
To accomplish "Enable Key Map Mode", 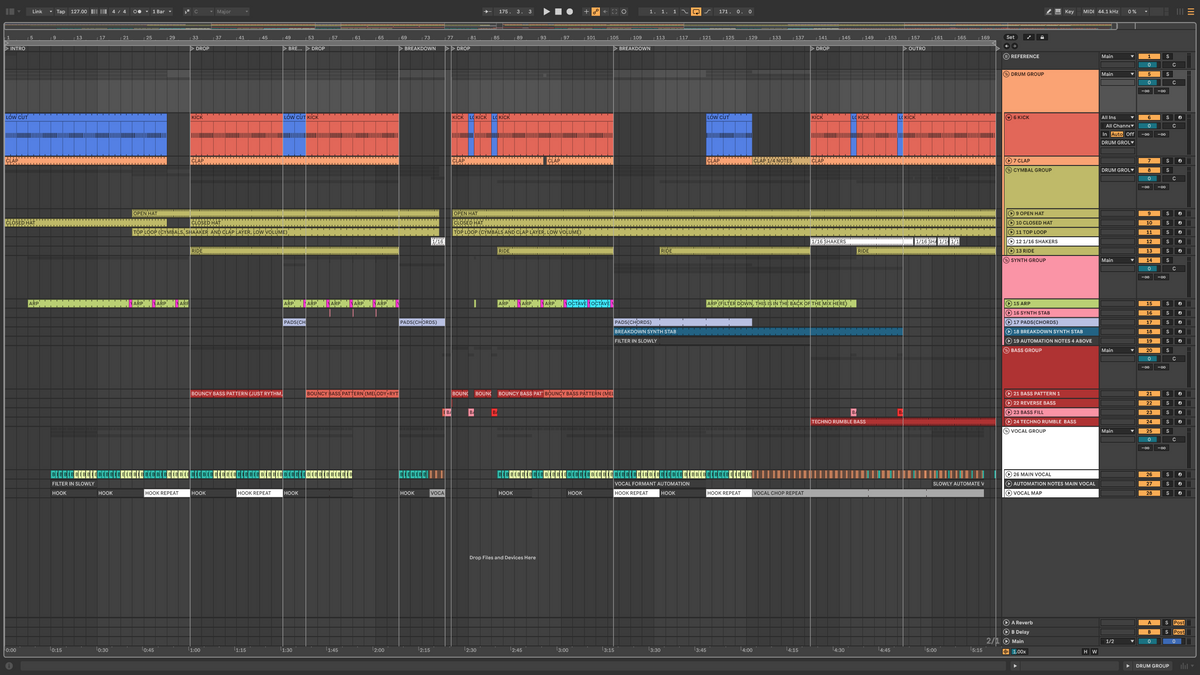I will 1069,11.
